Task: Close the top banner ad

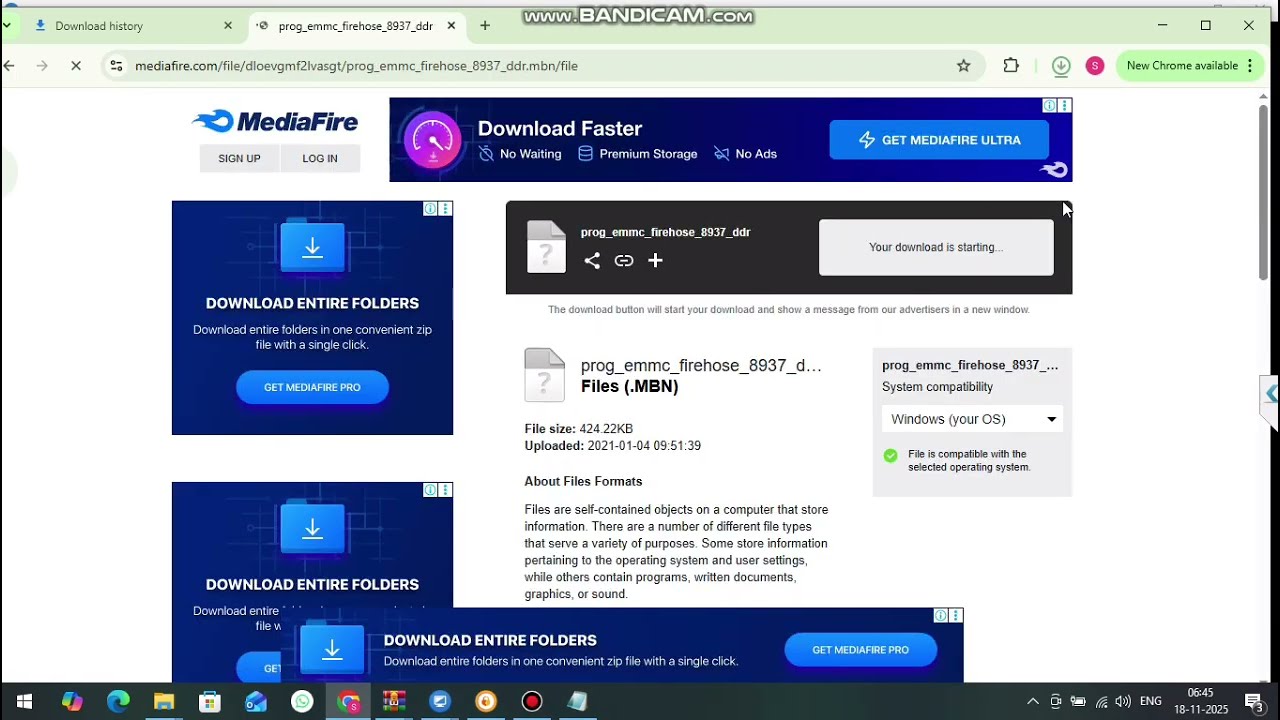Action: click(x=1065, y=106)
